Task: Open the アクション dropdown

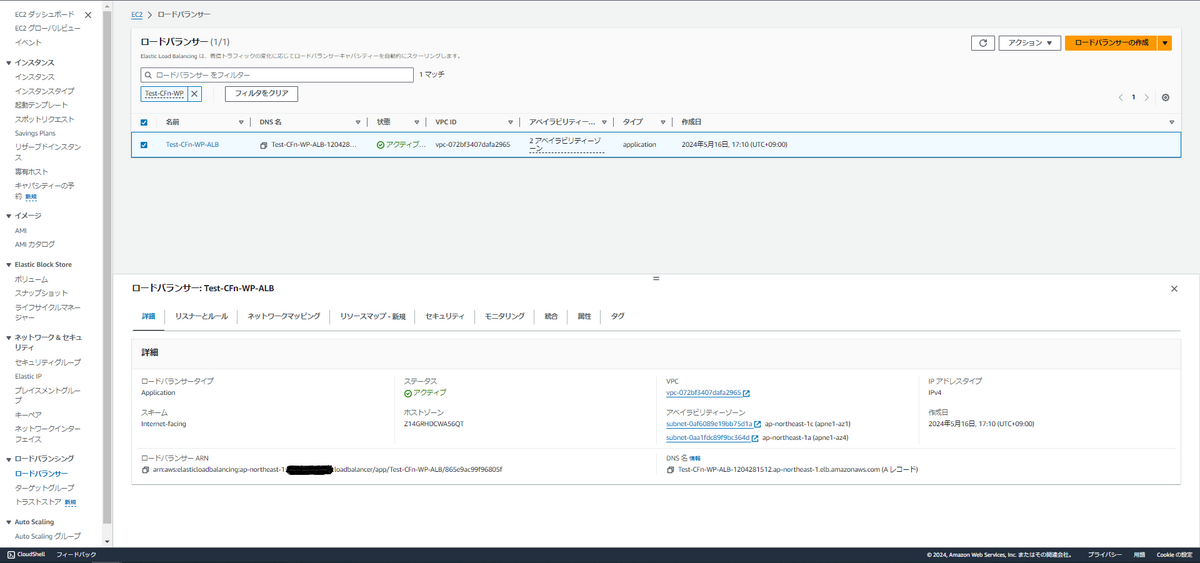Action: pyautogui.click(x=1030, y=43)
